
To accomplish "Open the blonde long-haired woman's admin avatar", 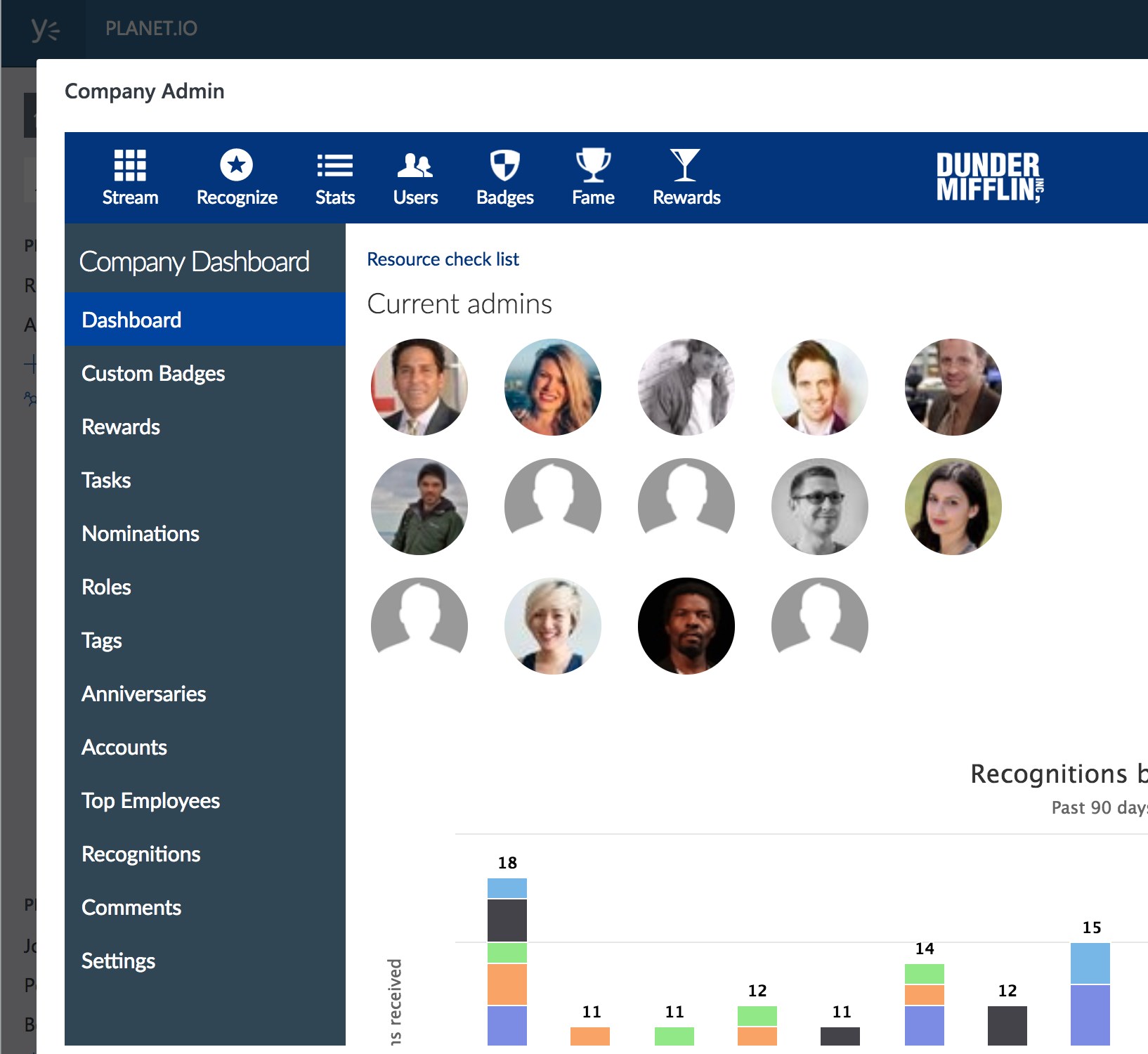I will 553,387.
